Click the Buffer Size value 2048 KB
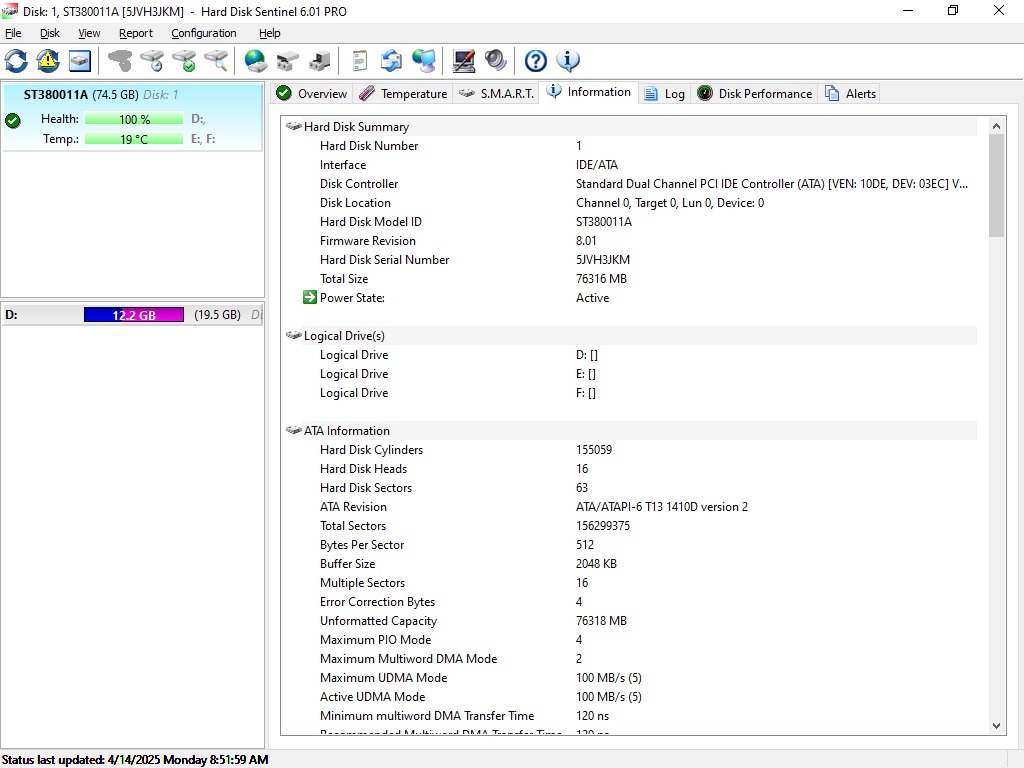This screenshot has width=1024, height=768. point(596,564)
